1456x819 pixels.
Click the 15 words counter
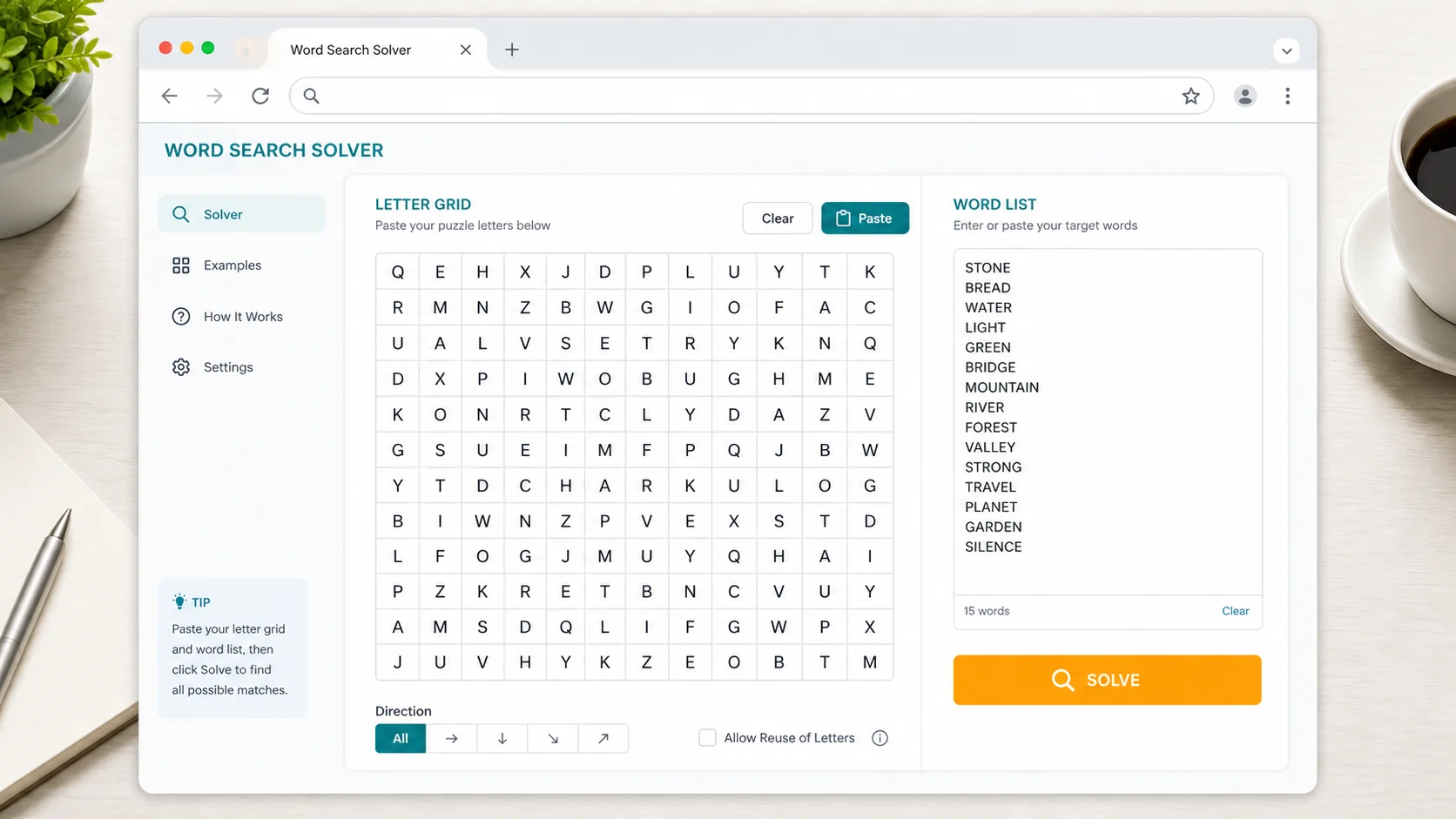pyautogui.click(x=987, y=611)
